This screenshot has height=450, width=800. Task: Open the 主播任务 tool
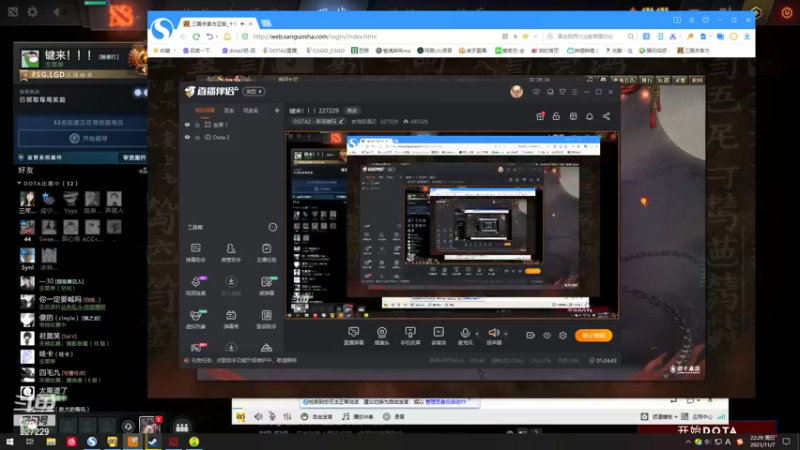[266, 253]
